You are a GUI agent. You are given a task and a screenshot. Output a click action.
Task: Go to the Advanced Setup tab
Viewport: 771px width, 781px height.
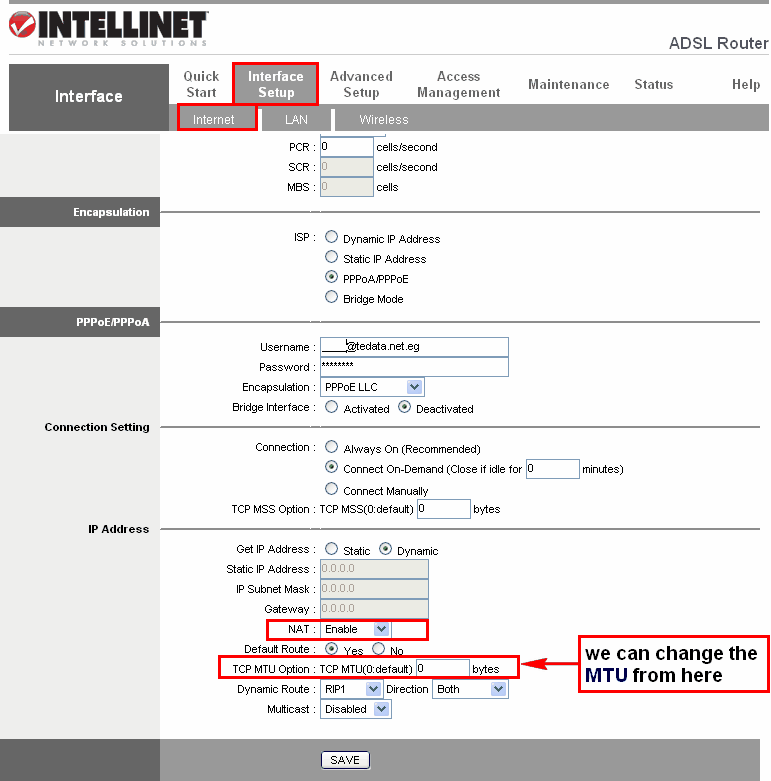(361, 84)
